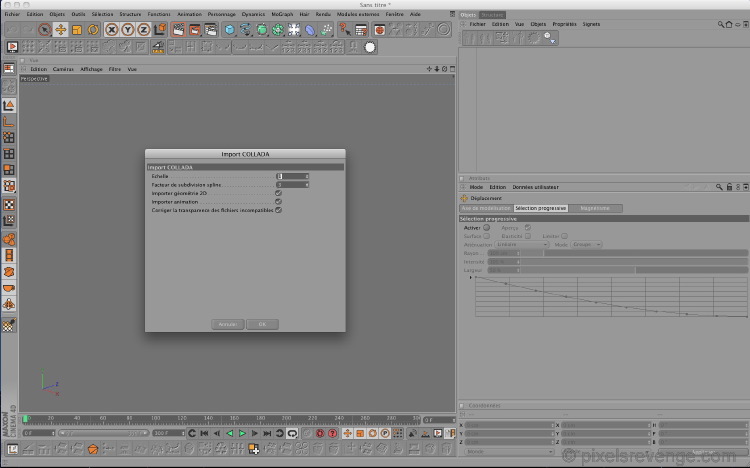Toggle Corriger la transparence des fichiers incompatibles
The width and height of the screenshot is (750, 468).
point(278,210)
